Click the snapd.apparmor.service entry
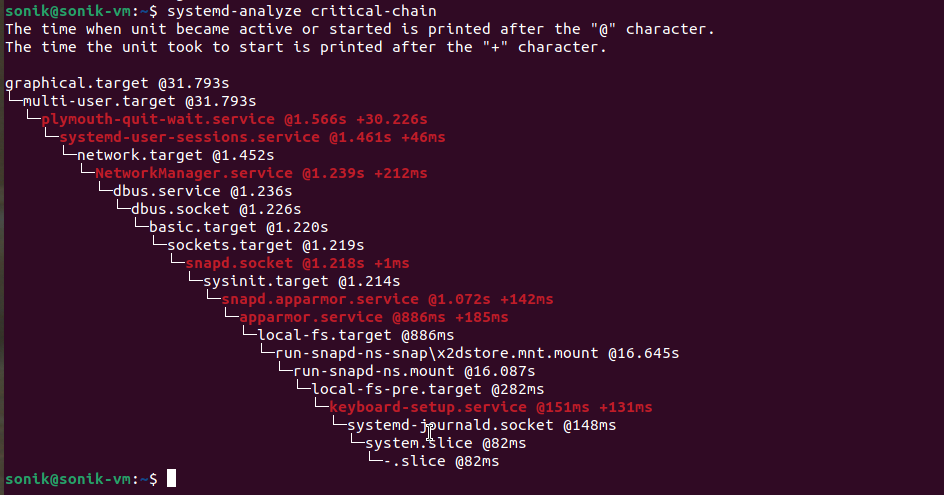944x495 pixels. (x=387, y=299)
